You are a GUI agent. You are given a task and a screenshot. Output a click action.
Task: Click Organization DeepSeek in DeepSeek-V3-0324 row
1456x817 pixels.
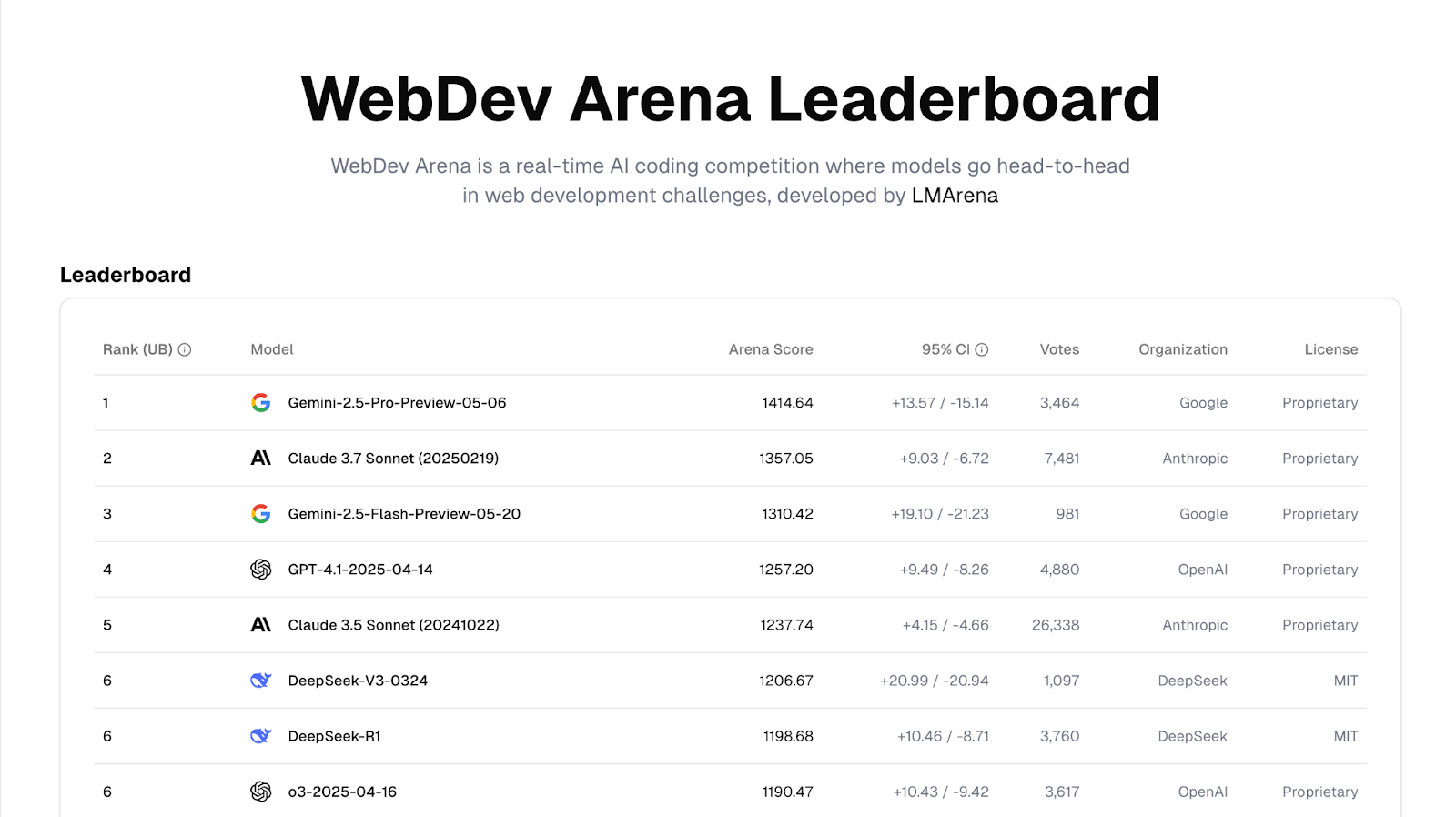(1193, 681)
